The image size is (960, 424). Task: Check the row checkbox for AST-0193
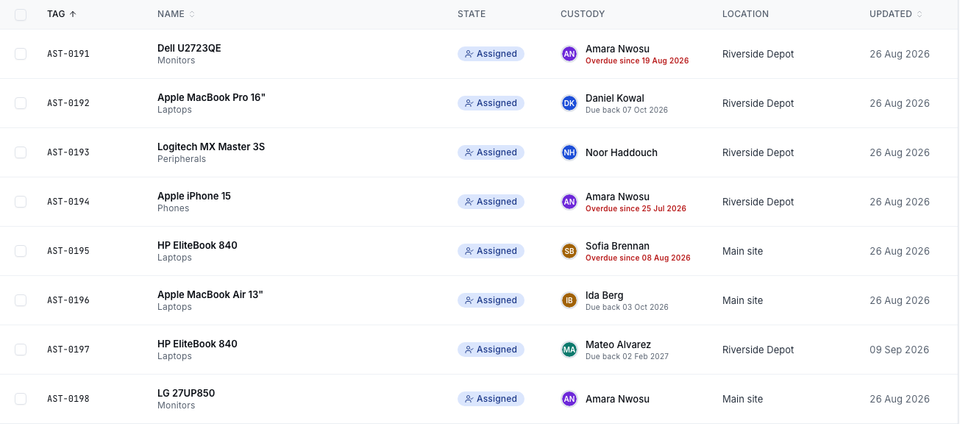[21, 152]
